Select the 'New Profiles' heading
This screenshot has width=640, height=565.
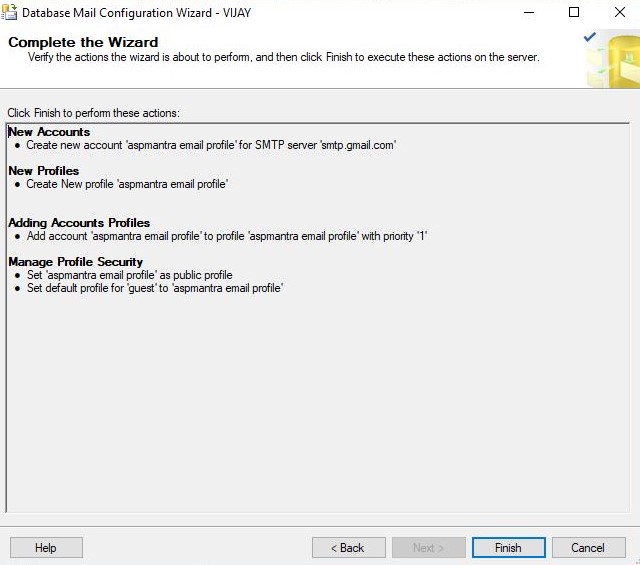click(x=44, y=171)
